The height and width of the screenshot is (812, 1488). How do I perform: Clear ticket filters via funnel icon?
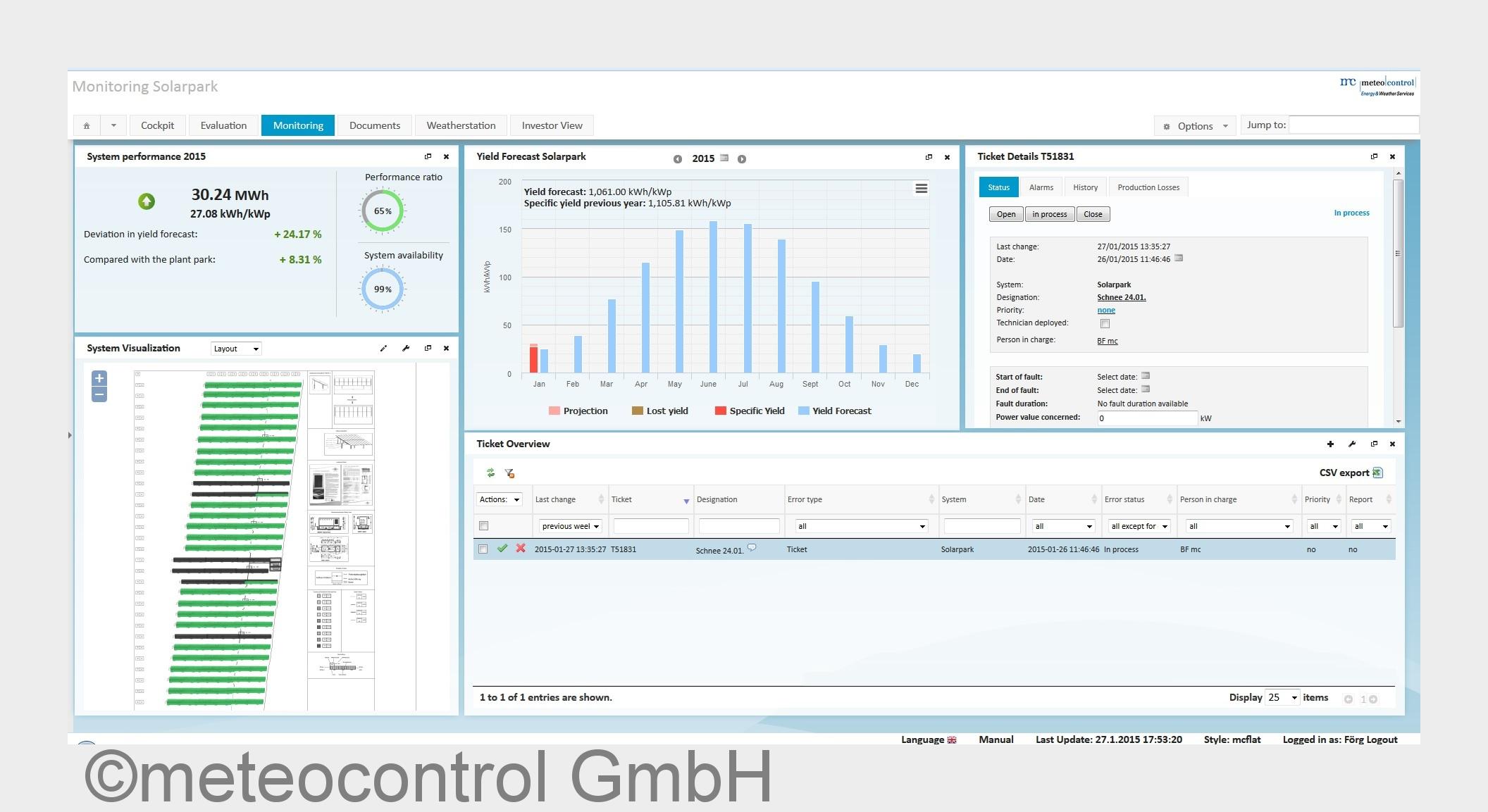click(509, 473)
